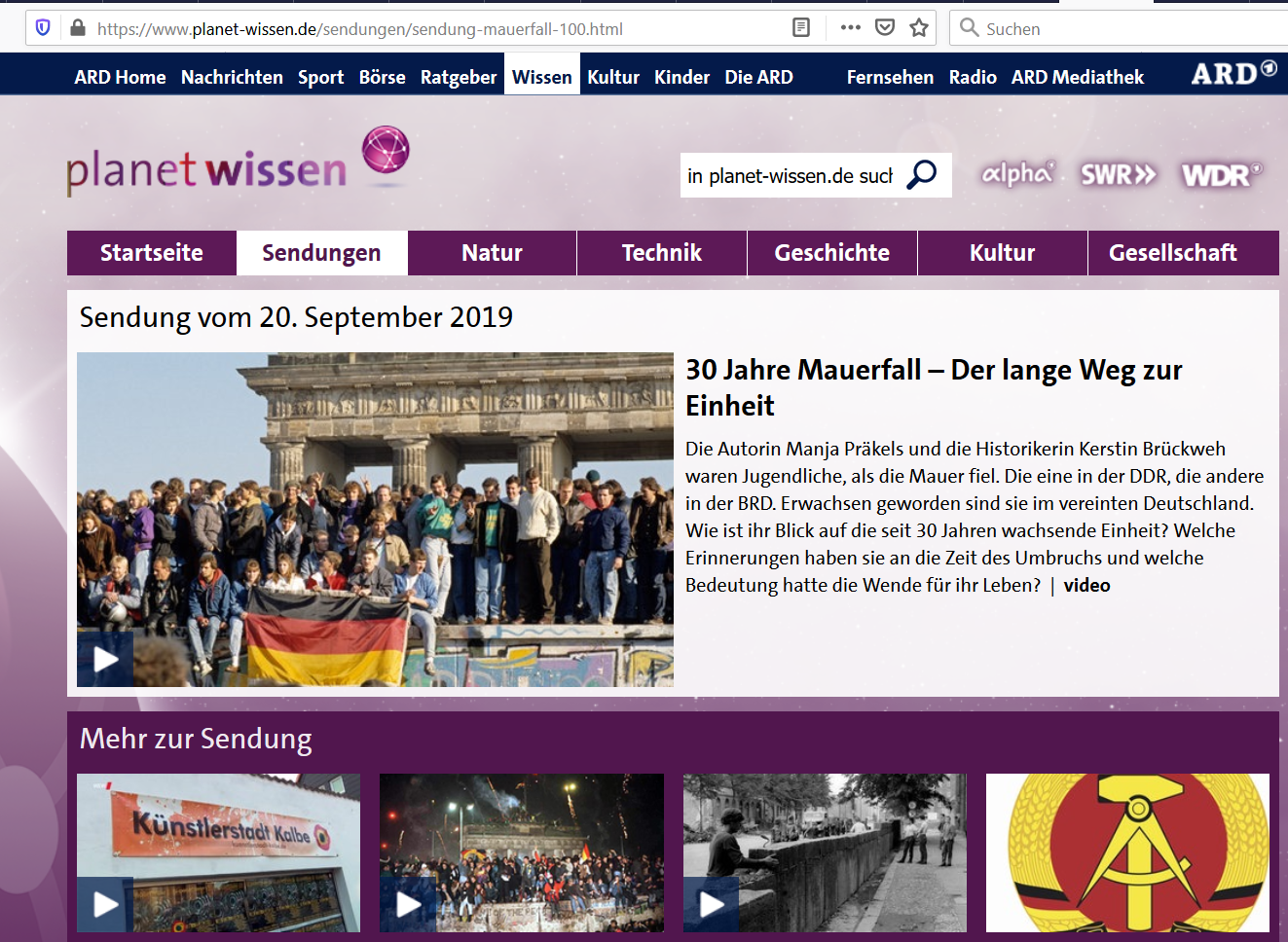Click the planet wissen logo
1288x942 pixels.
[238, 162]
